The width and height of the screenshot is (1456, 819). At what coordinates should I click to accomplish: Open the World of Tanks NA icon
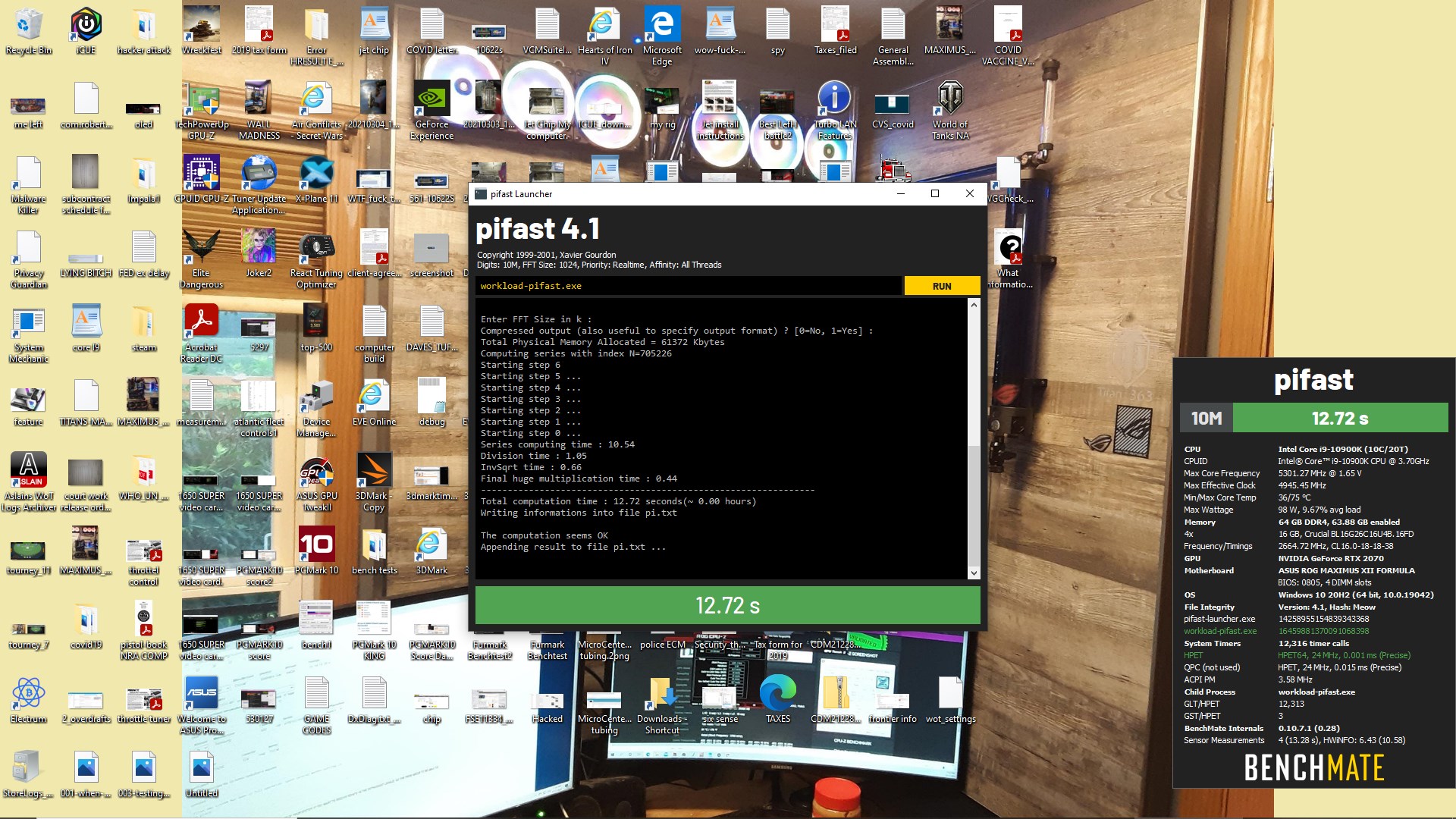950,111
